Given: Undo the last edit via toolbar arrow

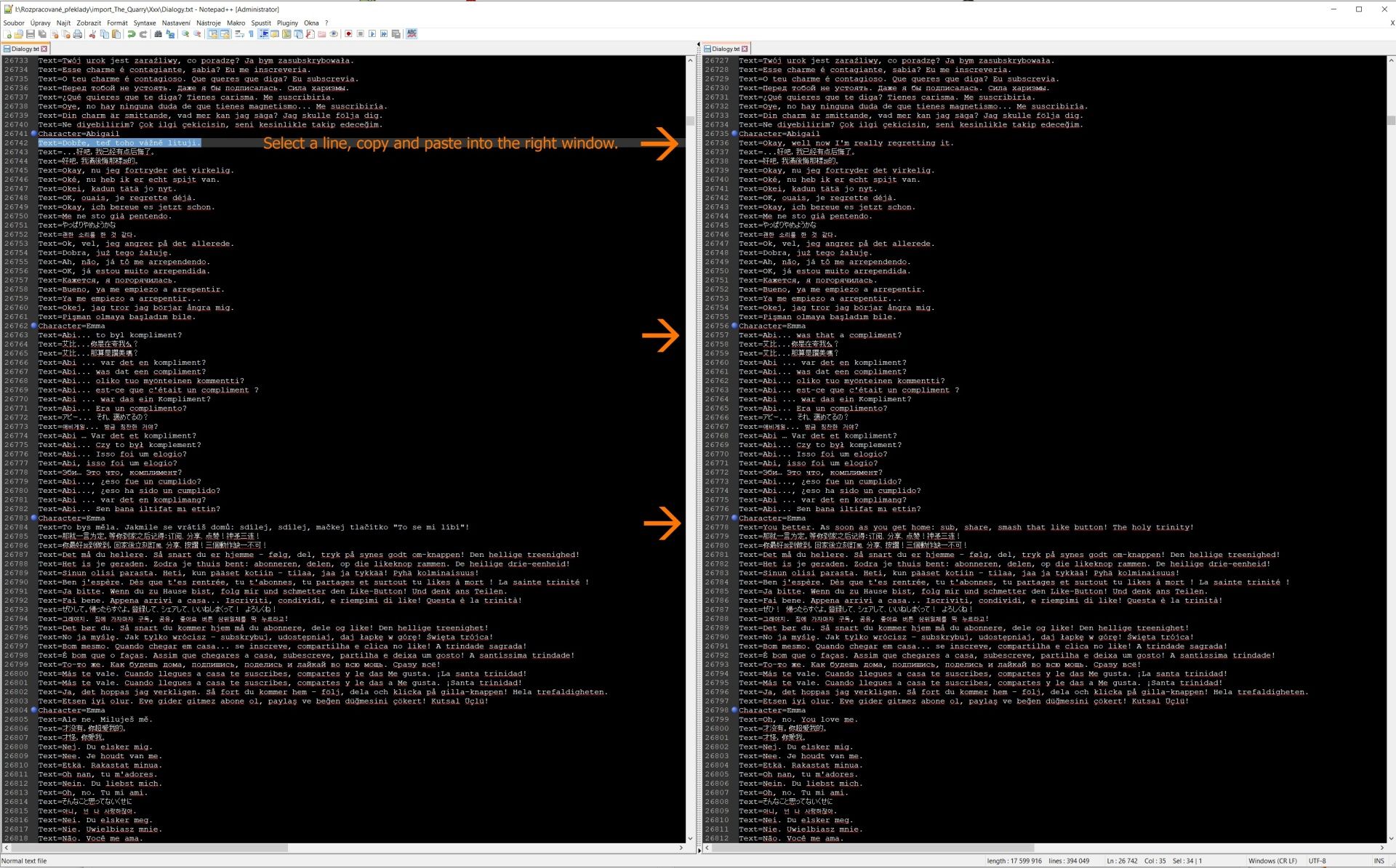Looking at the screenshot, I should 131,34.
